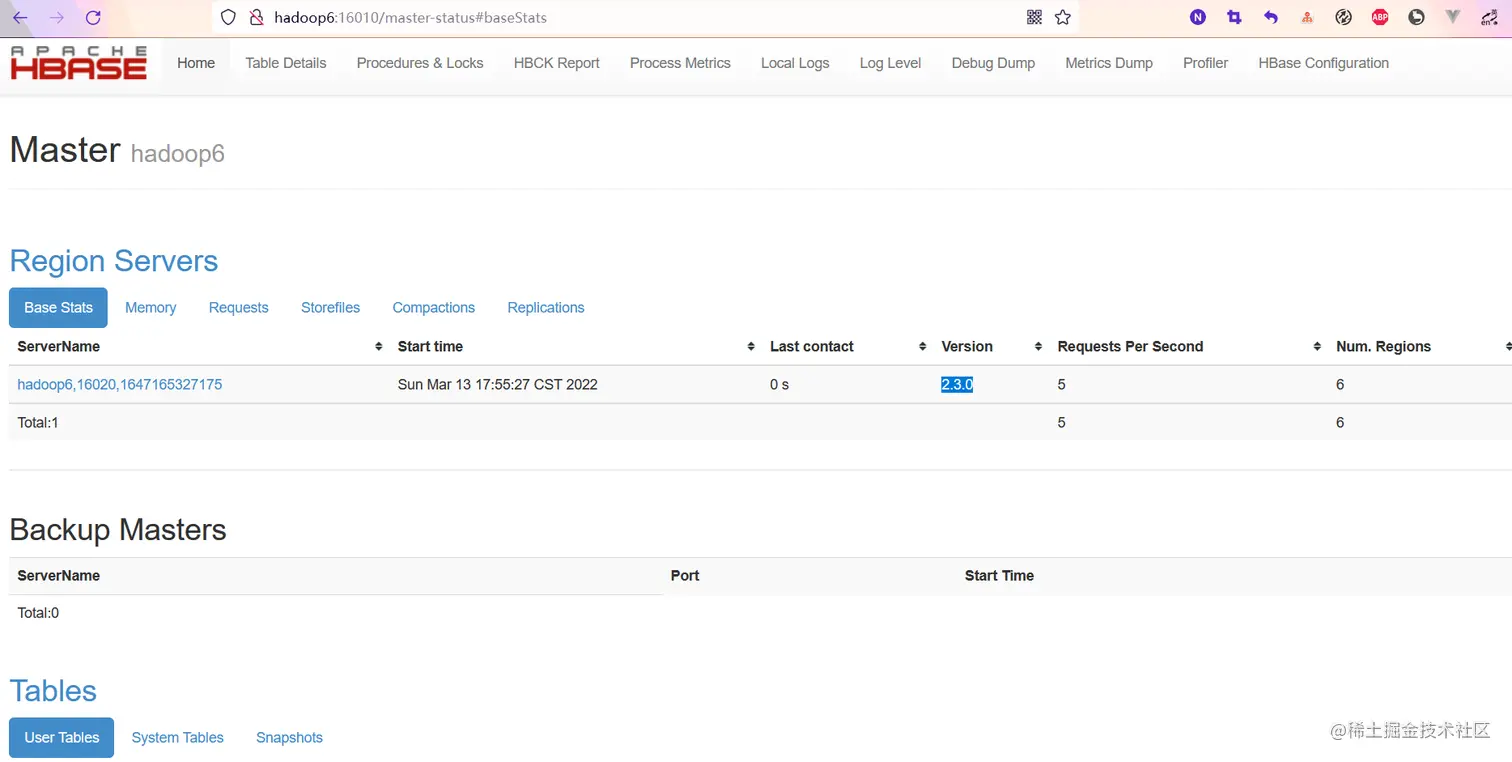Open Process Metrics page
Image resolution: width=1512 pixels, height=762 pixels.
[x=680, y=63]
